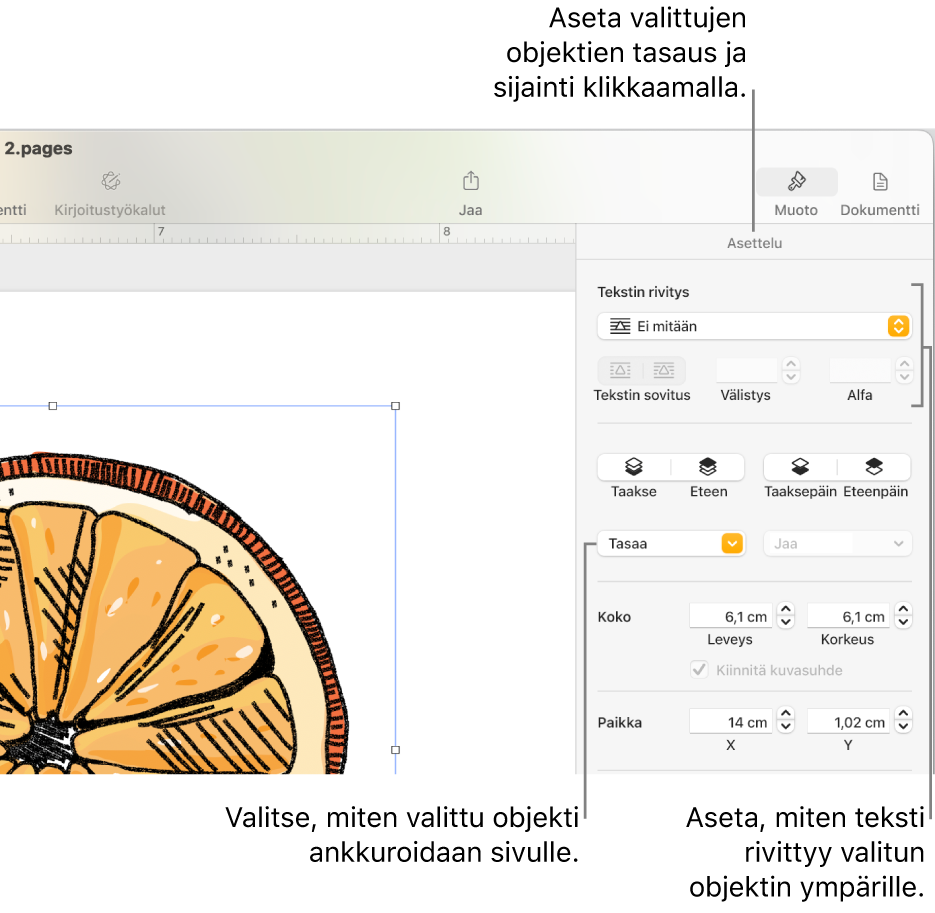Send object to back with Taakse
This screenshot has width=935, height=913.
click(x=633, y=466)
